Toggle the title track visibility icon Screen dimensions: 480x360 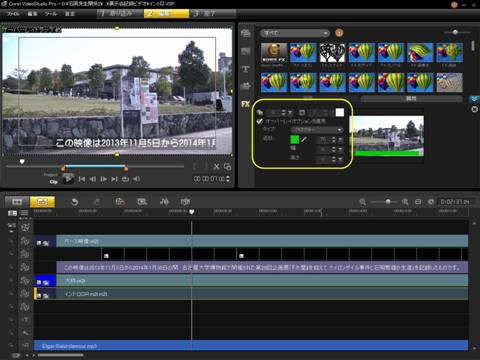click(25, 319)
